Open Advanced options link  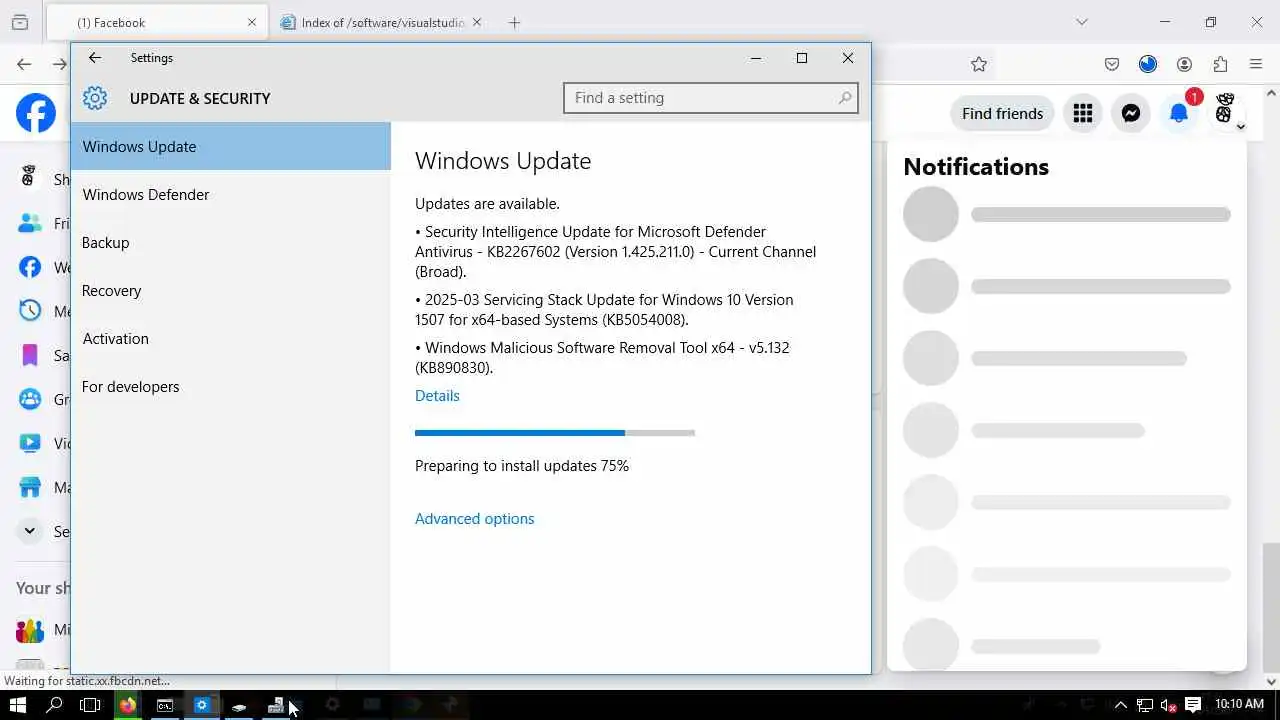point(475,519)
